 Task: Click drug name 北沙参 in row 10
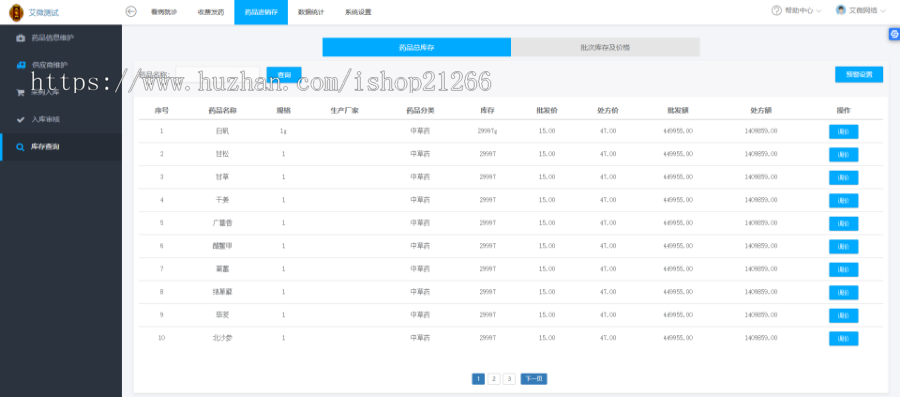[222, 338]
